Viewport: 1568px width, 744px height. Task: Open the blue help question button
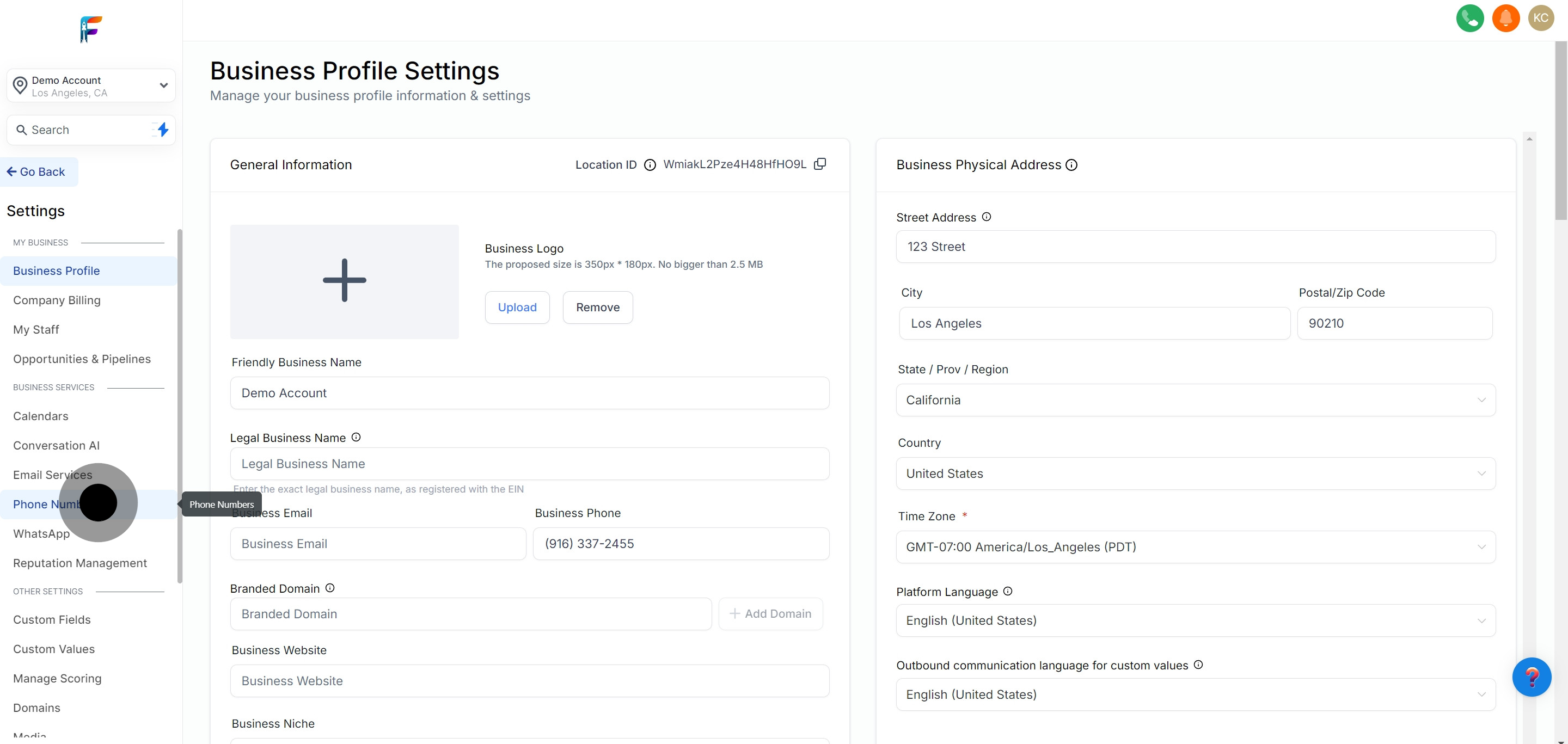[x=1531, y=677]
